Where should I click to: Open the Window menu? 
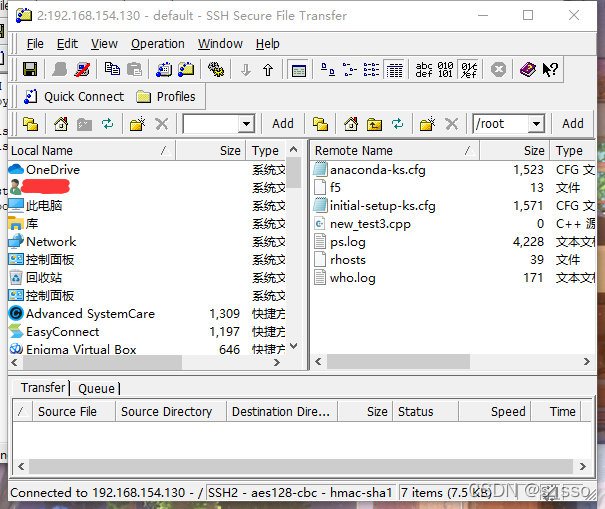220,44
